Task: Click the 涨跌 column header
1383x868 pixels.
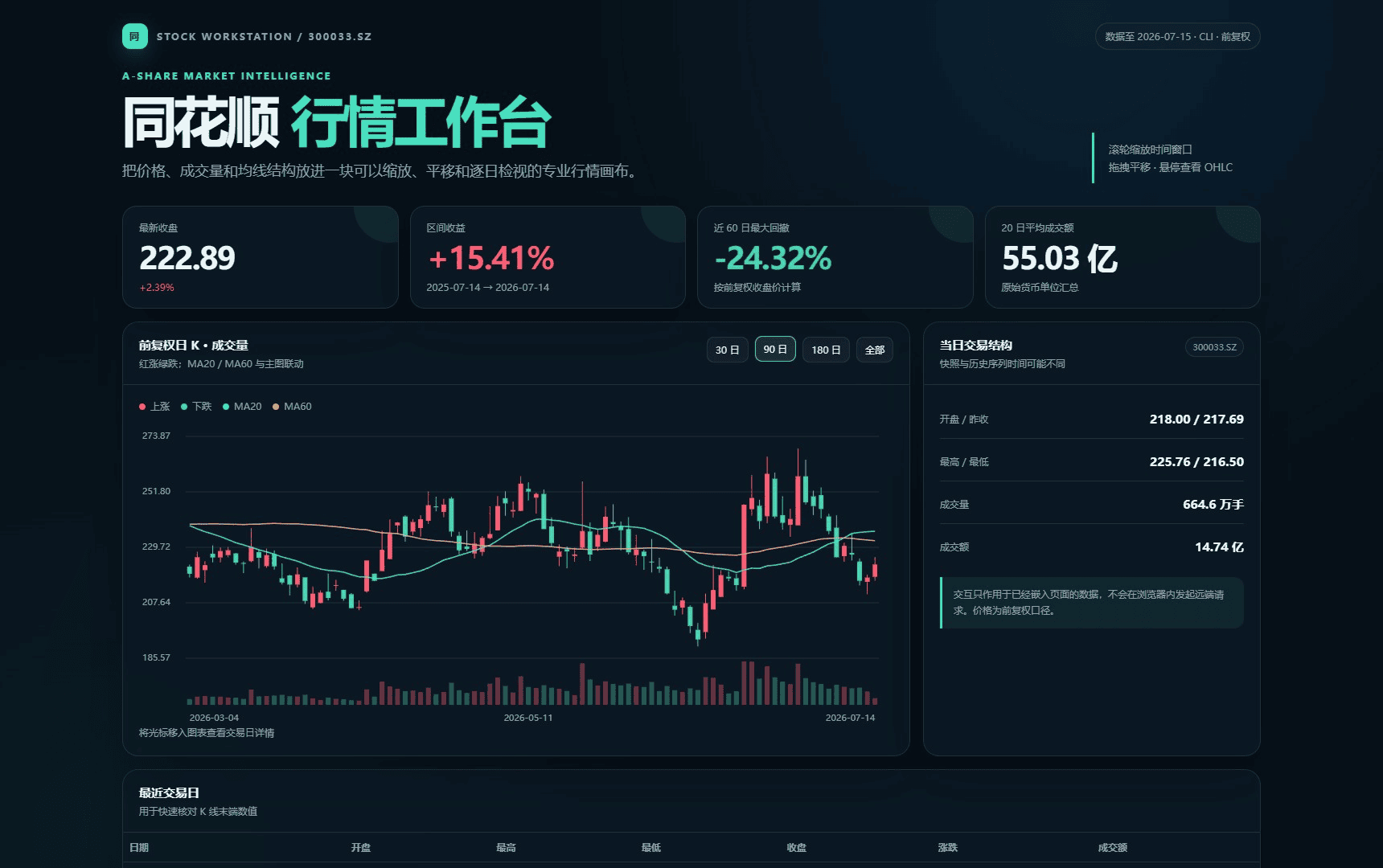Action: [x=948, y=848]
